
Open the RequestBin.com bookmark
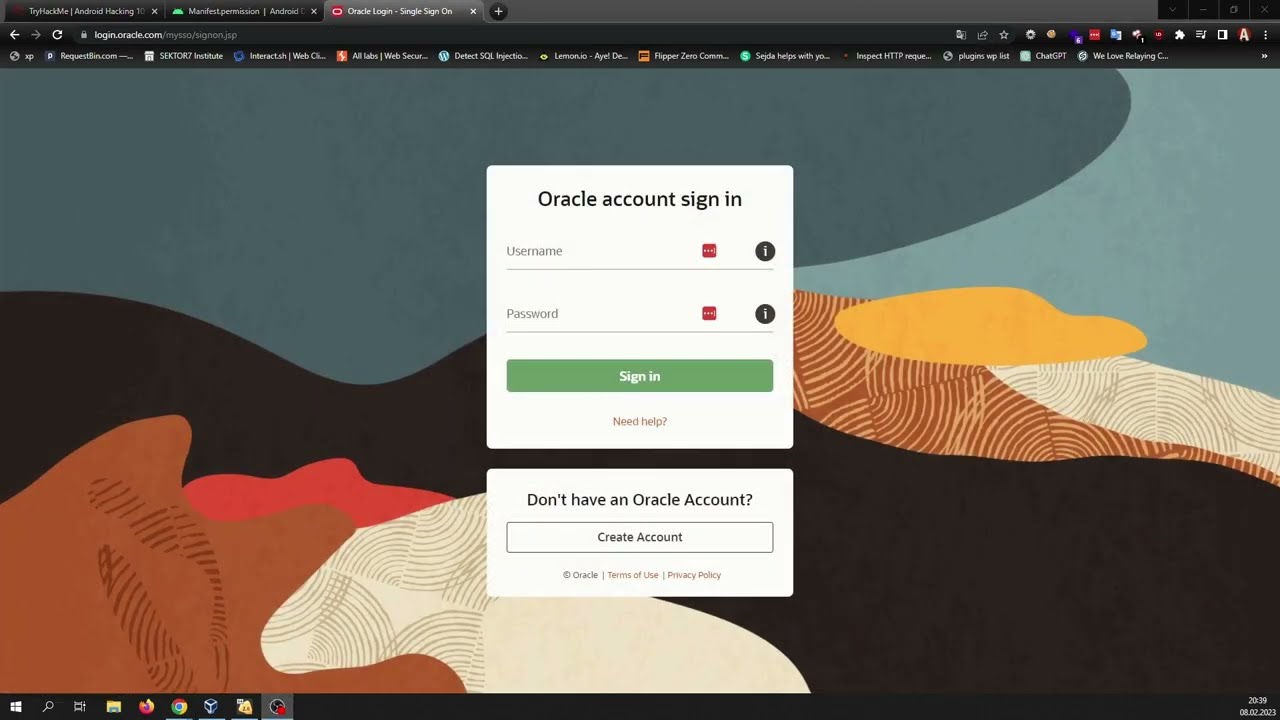click(x=88, y=56)
